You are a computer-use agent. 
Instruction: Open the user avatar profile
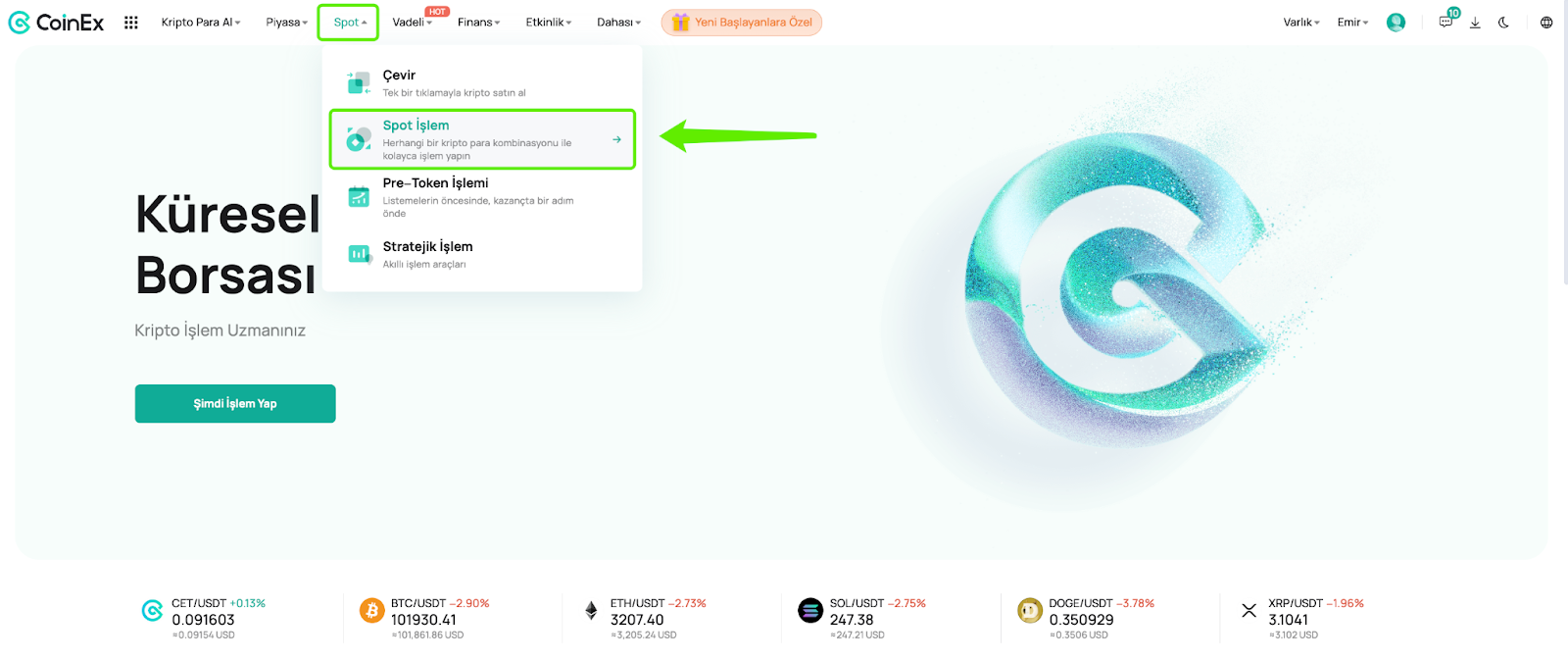pos(1396,23)
